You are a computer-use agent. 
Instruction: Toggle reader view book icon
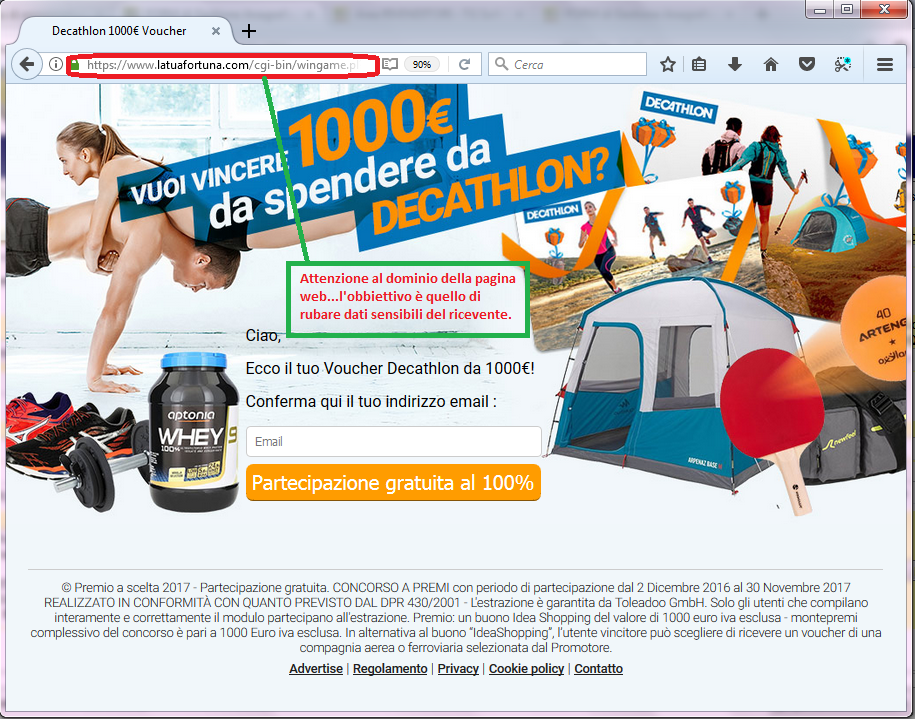click(390, 64)
